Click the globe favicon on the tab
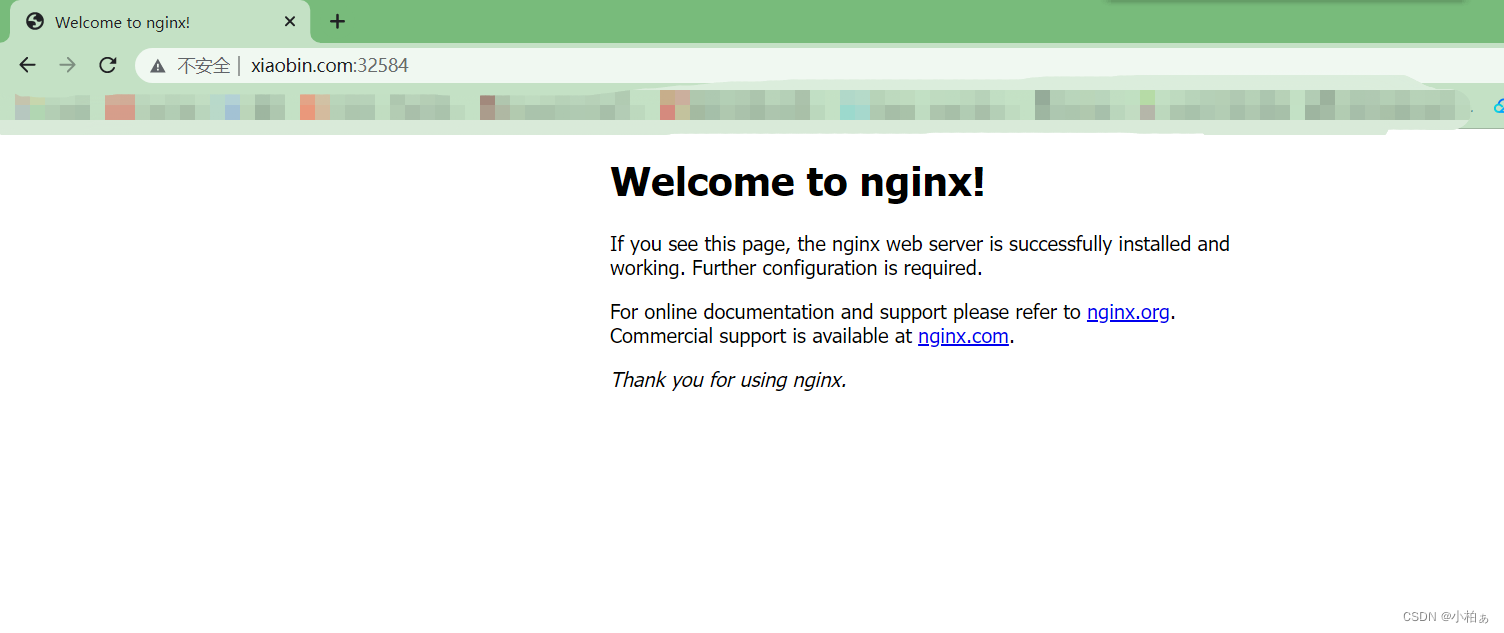Viewport: 1504px width, 633px height. (x=35, y=21)
